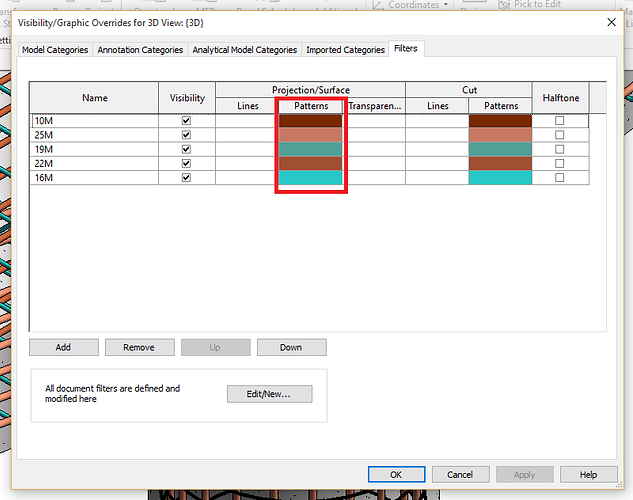
Task: Open projection pattern swatch for 16M
Action: [x=310, y=178]
